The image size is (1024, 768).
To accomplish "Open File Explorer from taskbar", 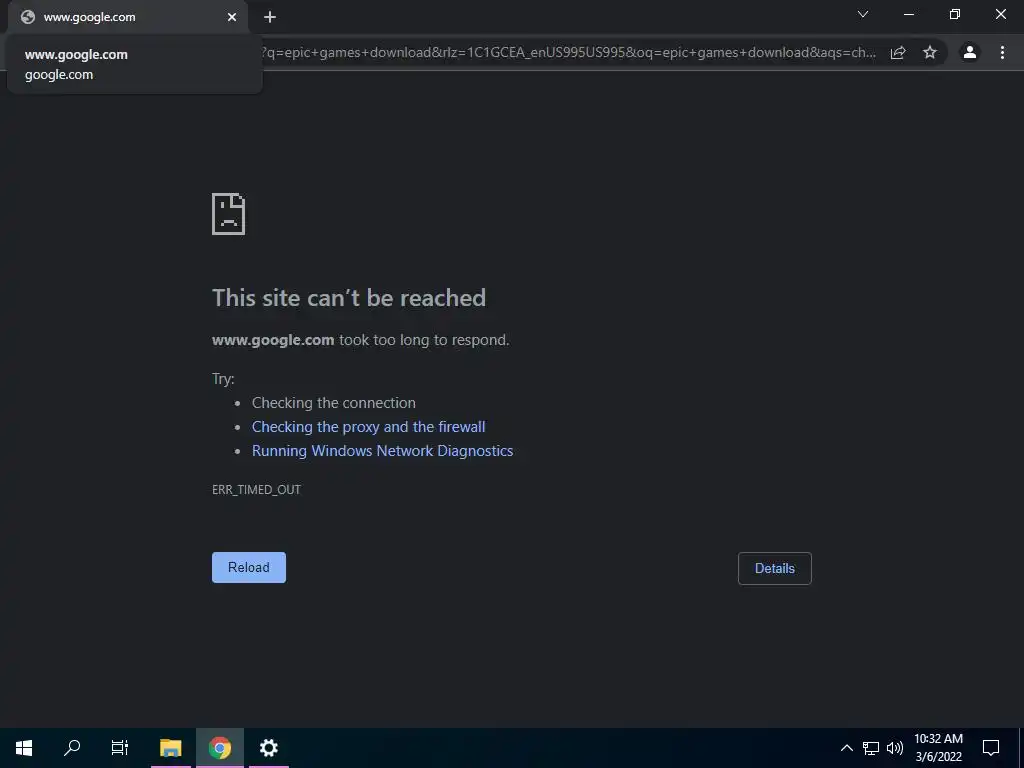I will pyautogui.click(x=170, y=748).
